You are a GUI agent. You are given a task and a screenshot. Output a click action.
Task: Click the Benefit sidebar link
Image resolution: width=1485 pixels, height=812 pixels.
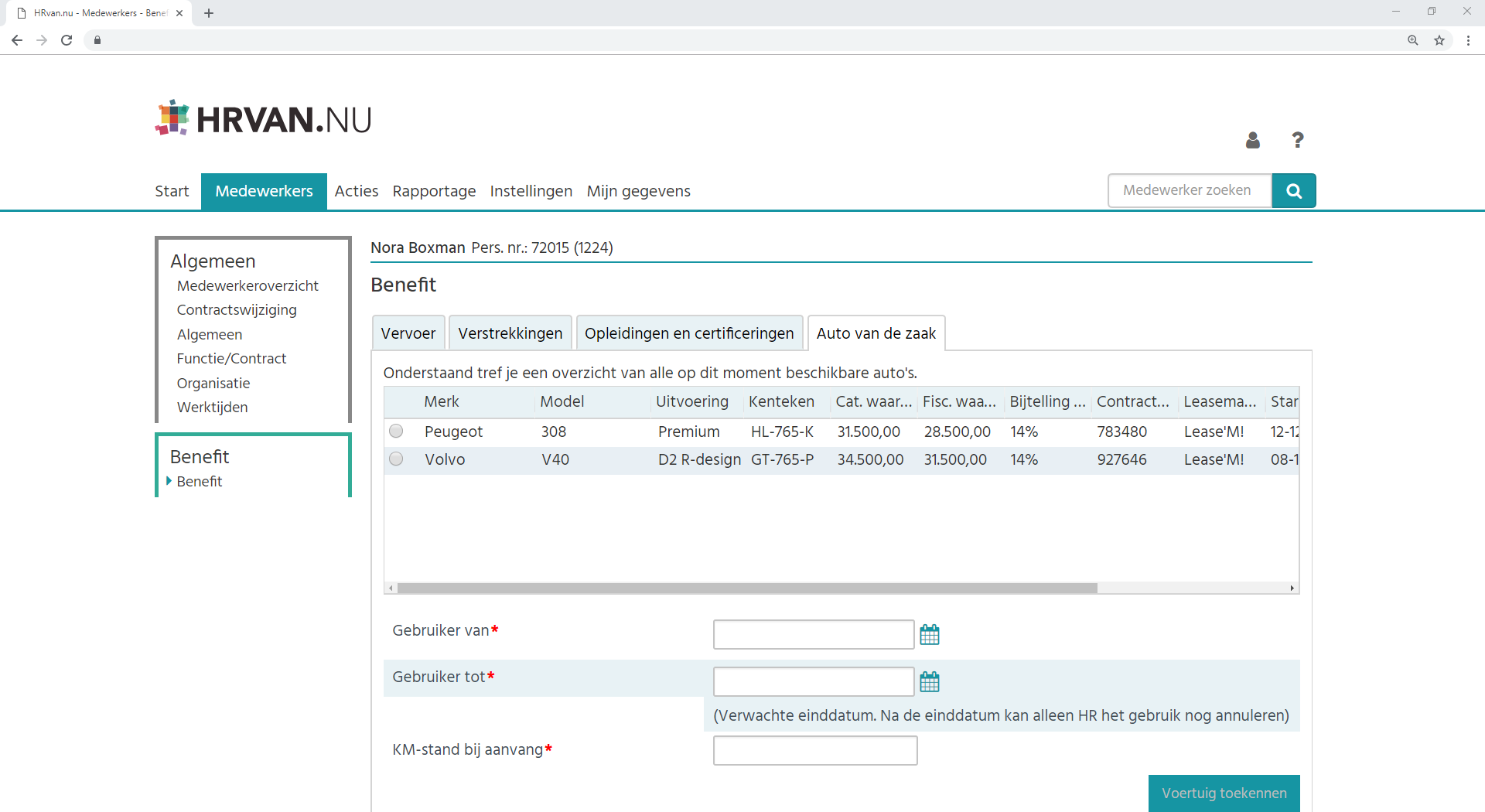[x=200, y=482]
